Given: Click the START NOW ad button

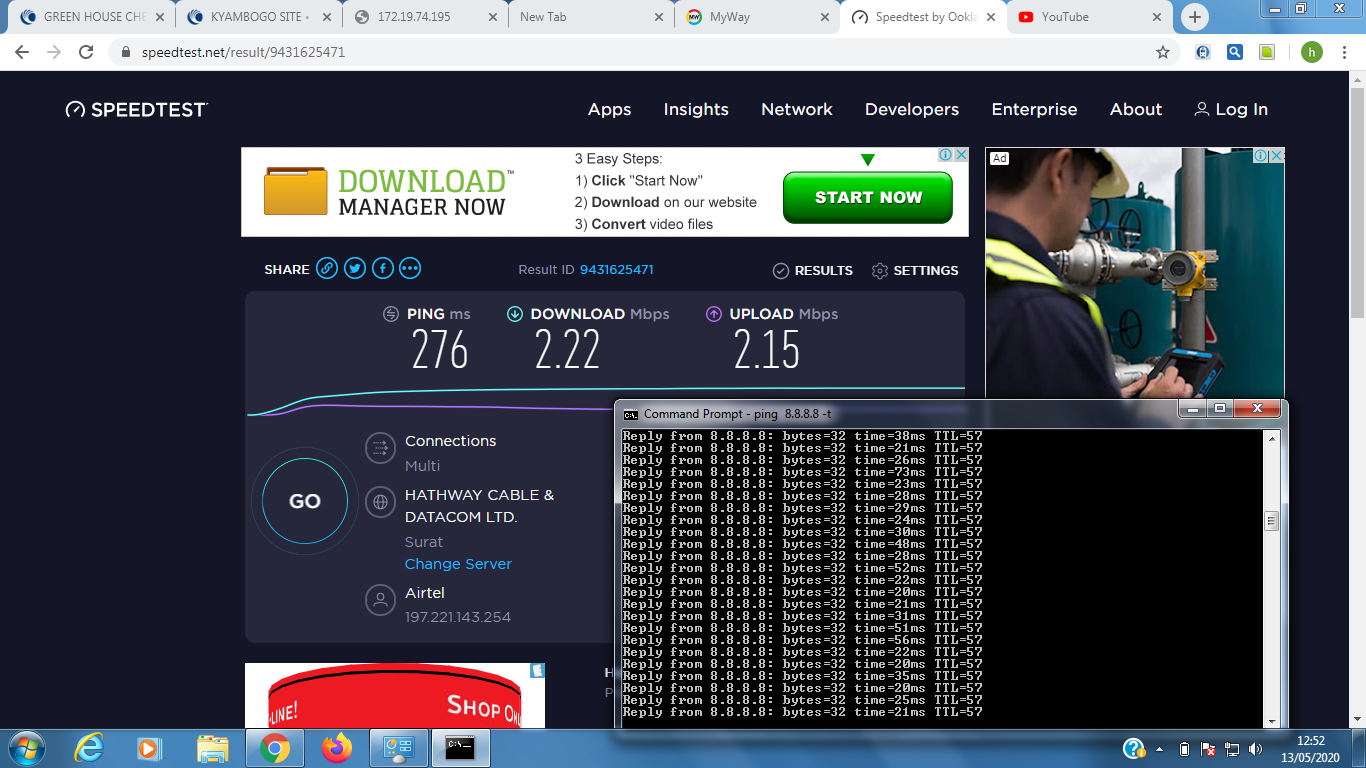Looking at the screenshot, I should click(x=867, y=198).
